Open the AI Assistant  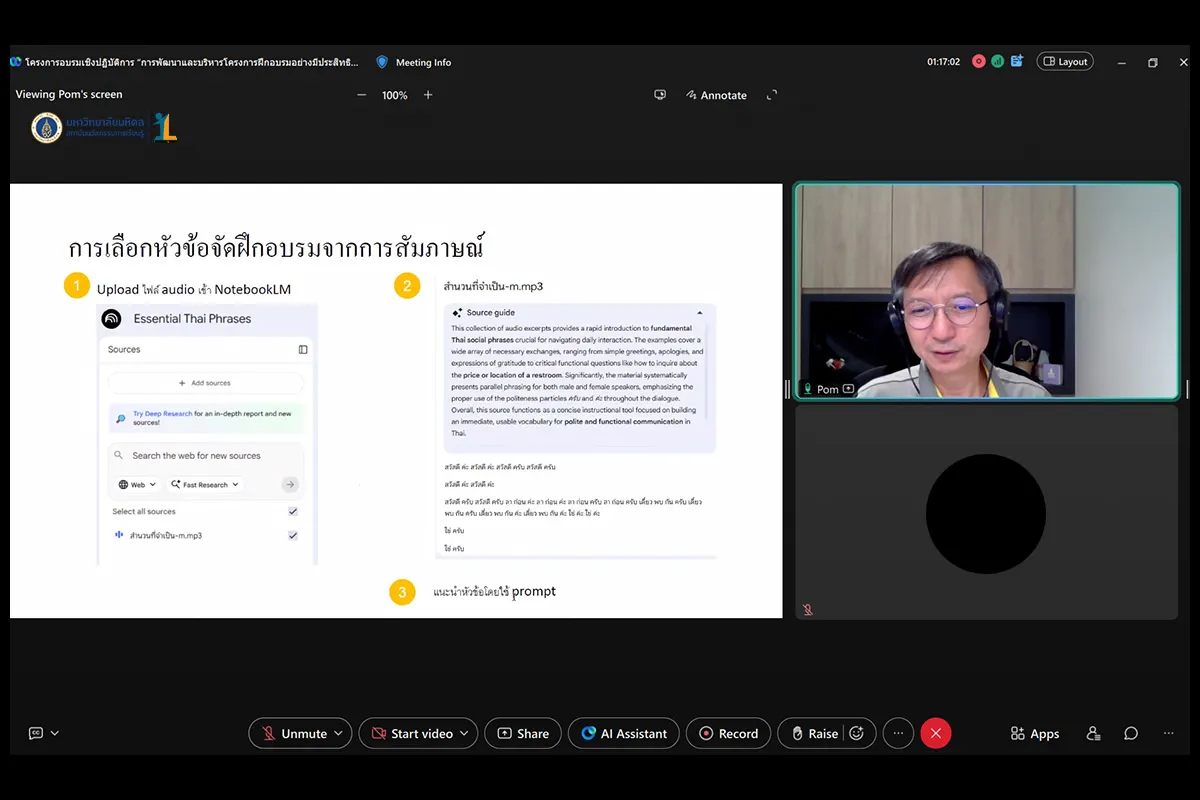coord(624,733)
